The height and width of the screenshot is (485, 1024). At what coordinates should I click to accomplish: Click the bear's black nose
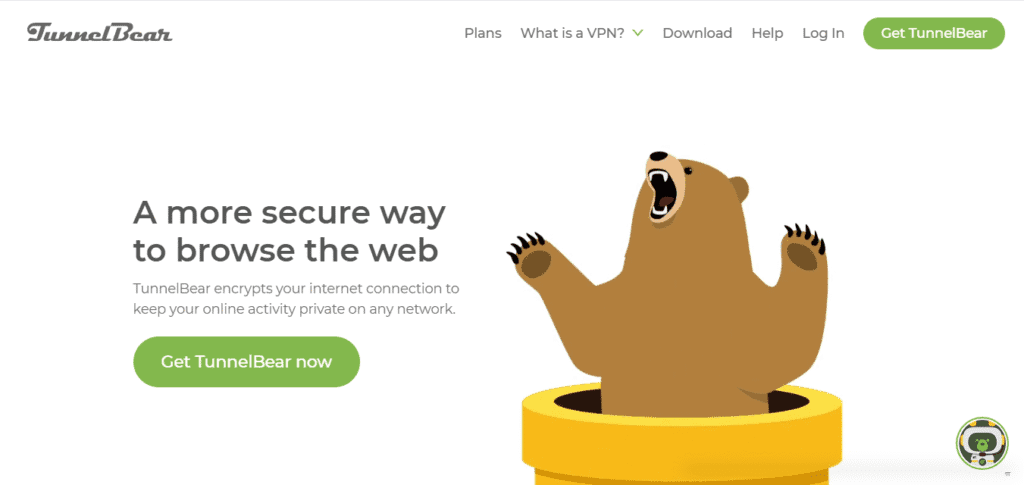[658, 157]
